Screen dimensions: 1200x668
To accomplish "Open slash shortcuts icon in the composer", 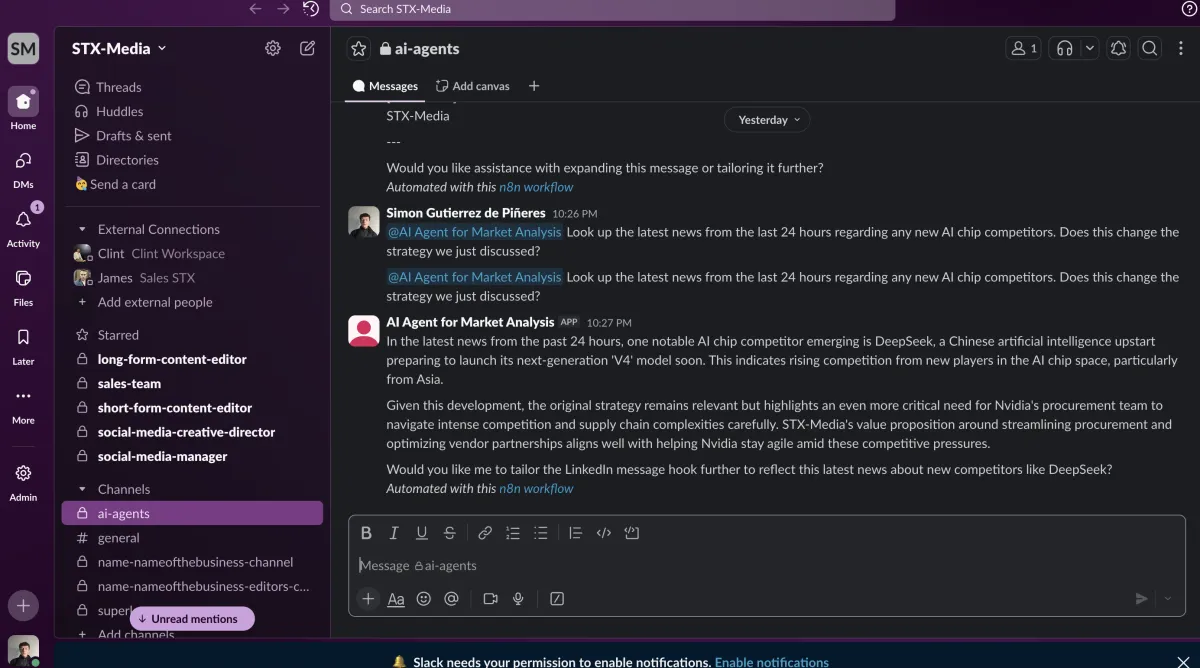I will click(557, 599).
